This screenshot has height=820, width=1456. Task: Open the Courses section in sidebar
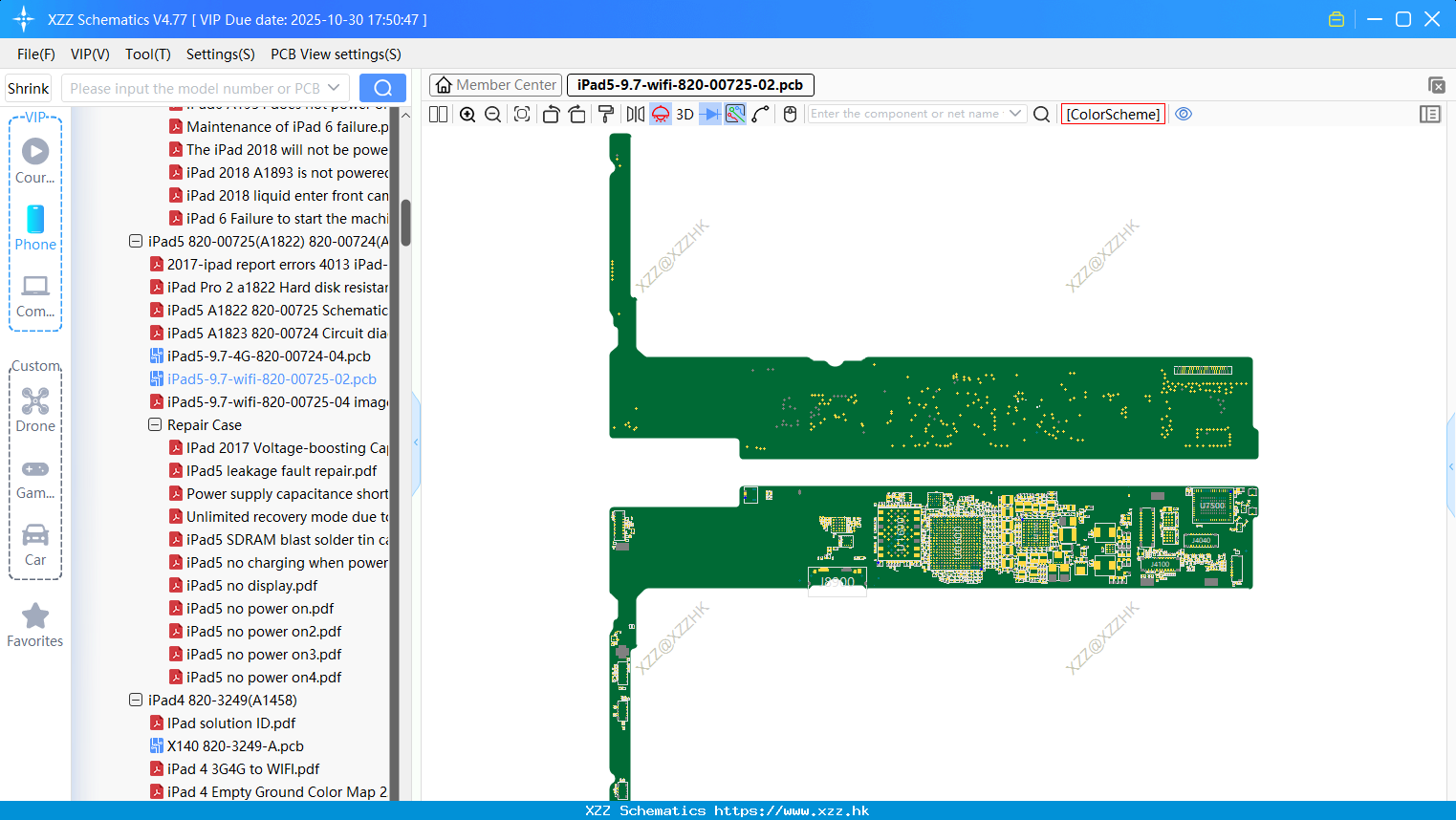coord(35,162)
